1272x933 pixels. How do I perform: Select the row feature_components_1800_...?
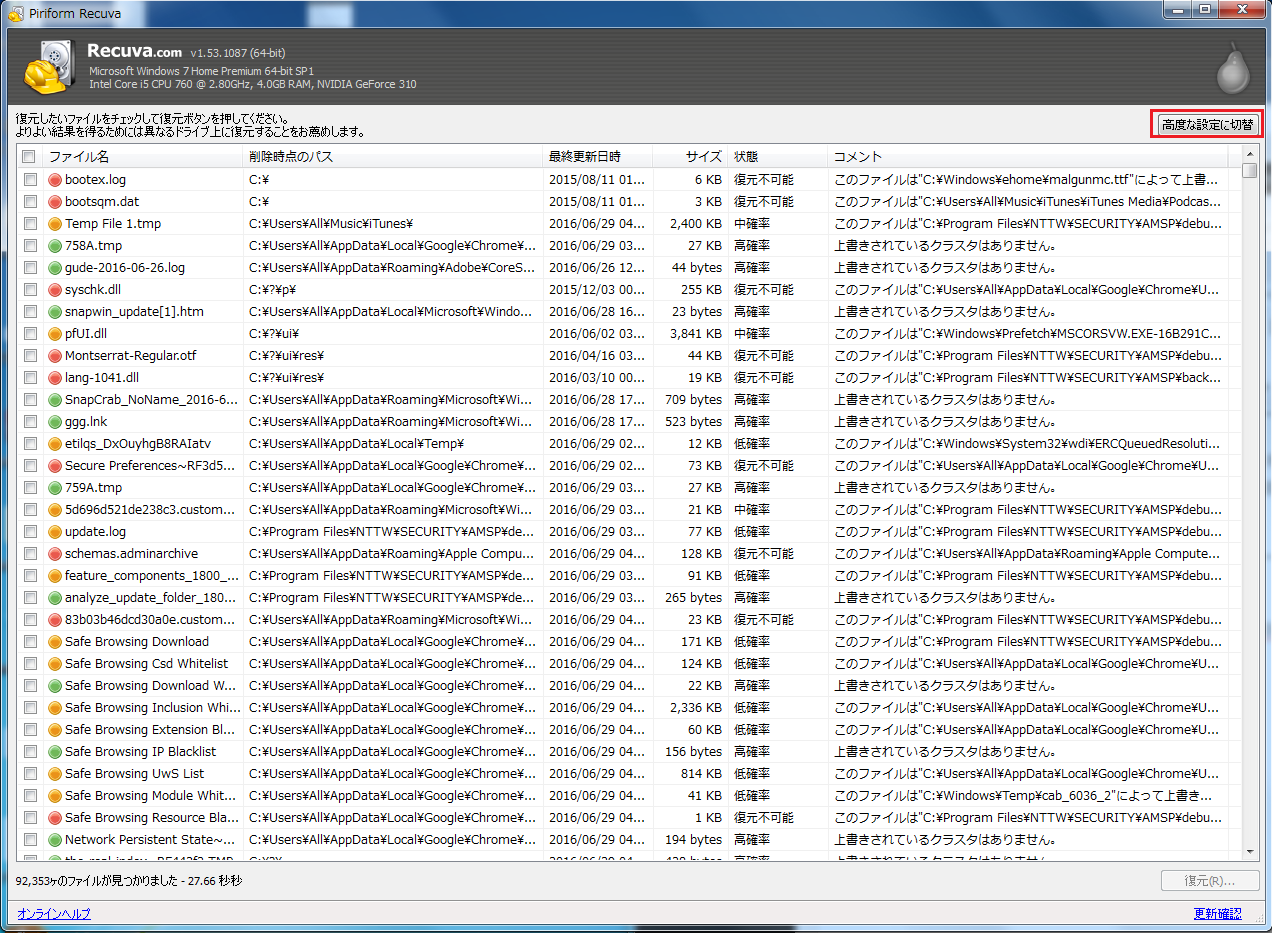point(621,576)
